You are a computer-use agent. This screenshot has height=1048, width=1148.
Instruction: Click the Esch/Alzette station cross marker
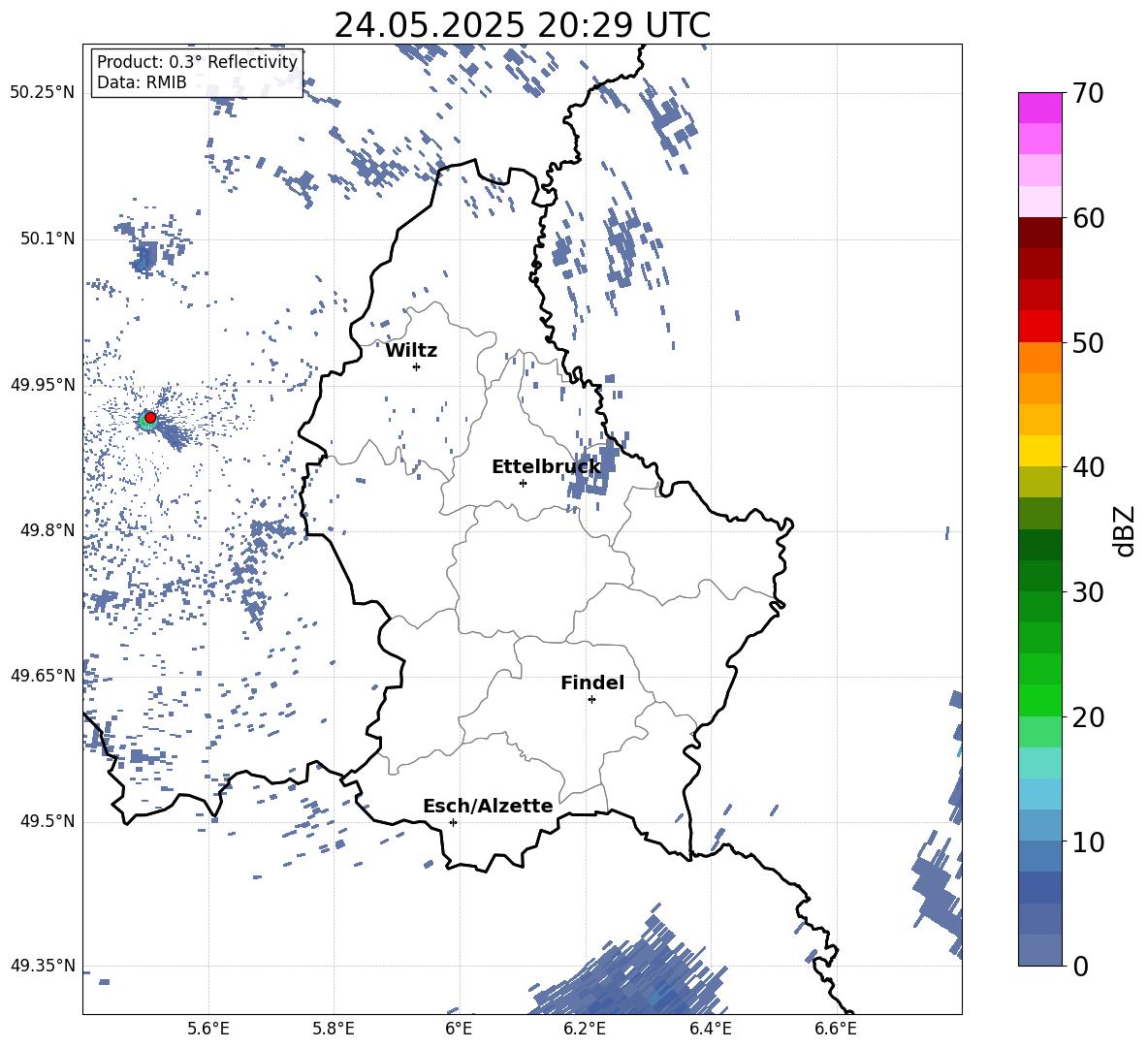coord(453,822)
